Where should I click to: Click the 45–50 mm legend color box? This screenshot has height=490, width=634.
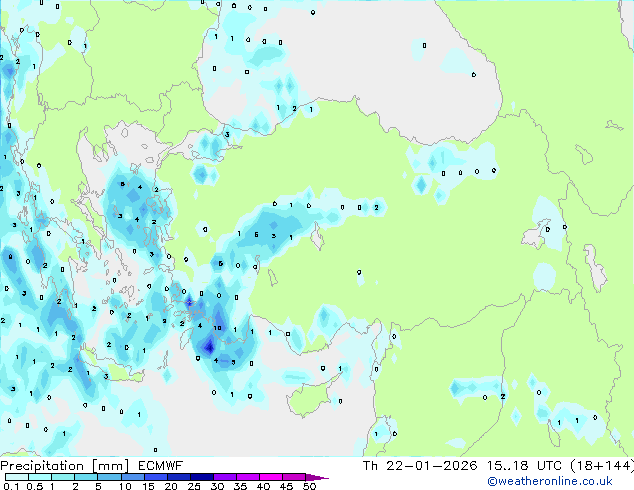[294, 477]
